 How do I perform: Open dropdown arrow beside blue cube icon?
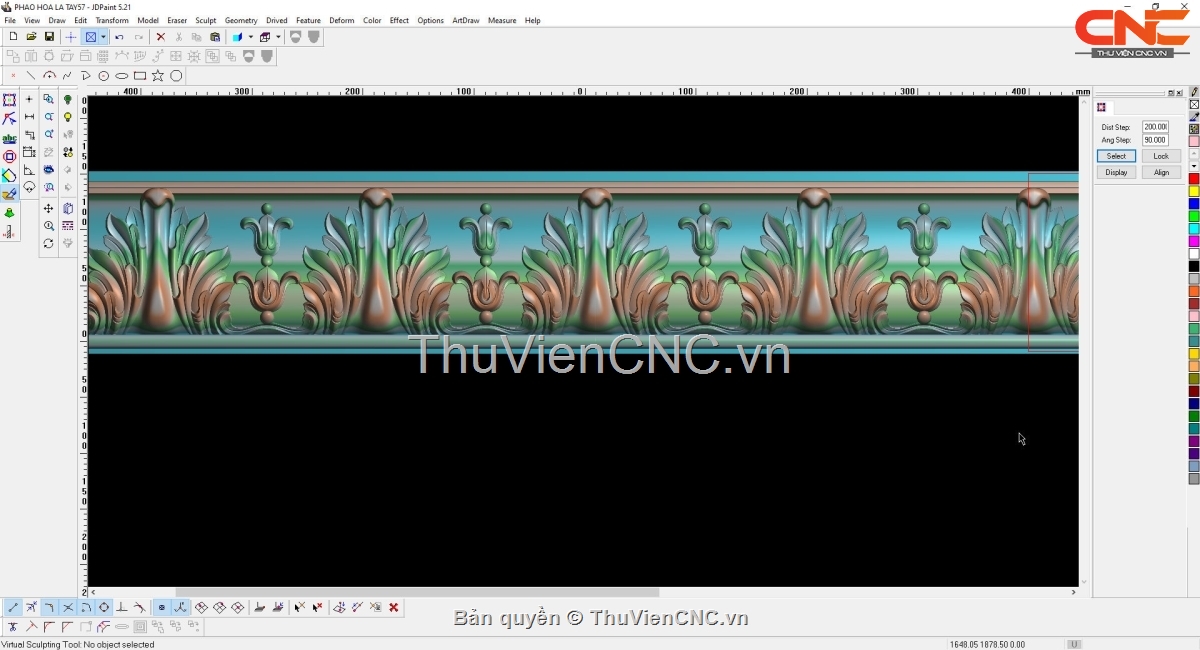(x=250, y=37)
